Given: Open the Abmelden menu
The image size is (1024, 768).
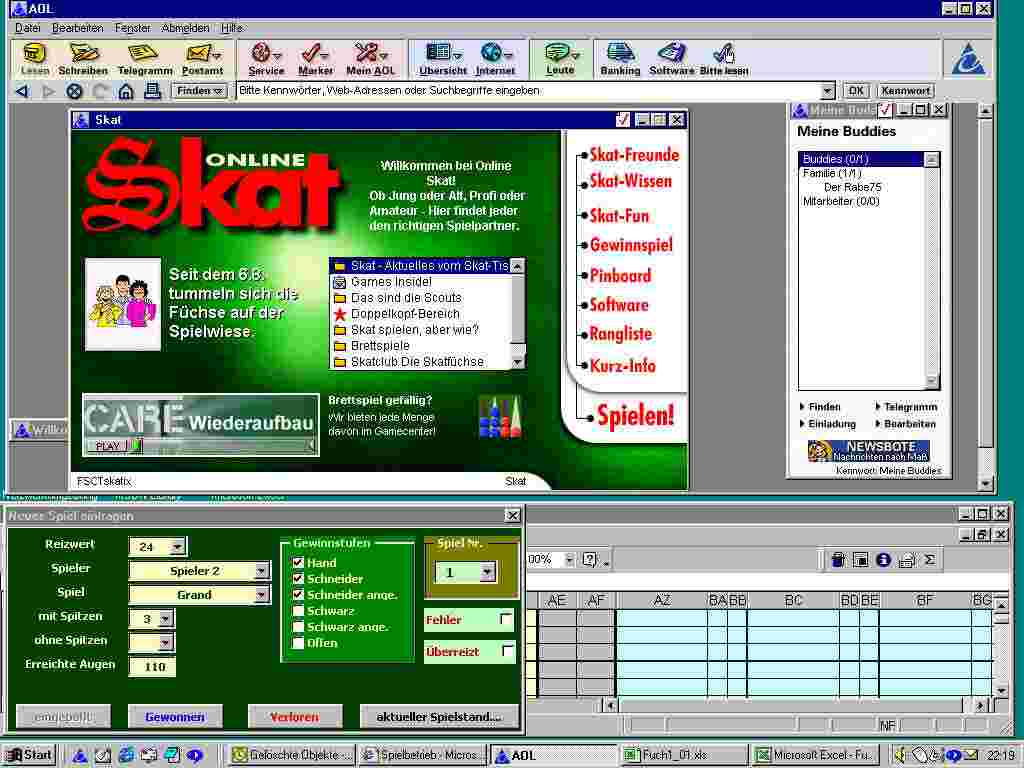Looking at the screenshot, I should pos(185,28).
